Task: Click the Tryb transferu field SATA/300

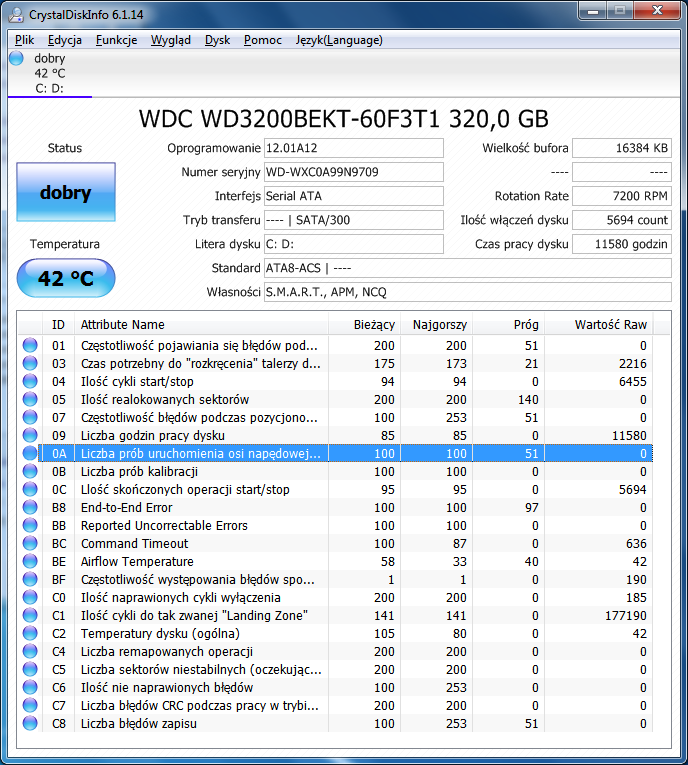Action: 354,220
